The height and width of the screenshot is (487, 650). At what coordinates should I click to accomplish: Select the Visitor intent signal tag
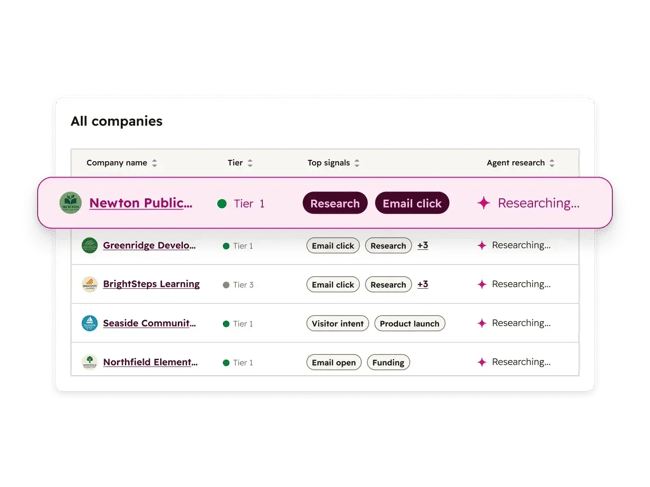pyautogui.click(x=337, y=324)
